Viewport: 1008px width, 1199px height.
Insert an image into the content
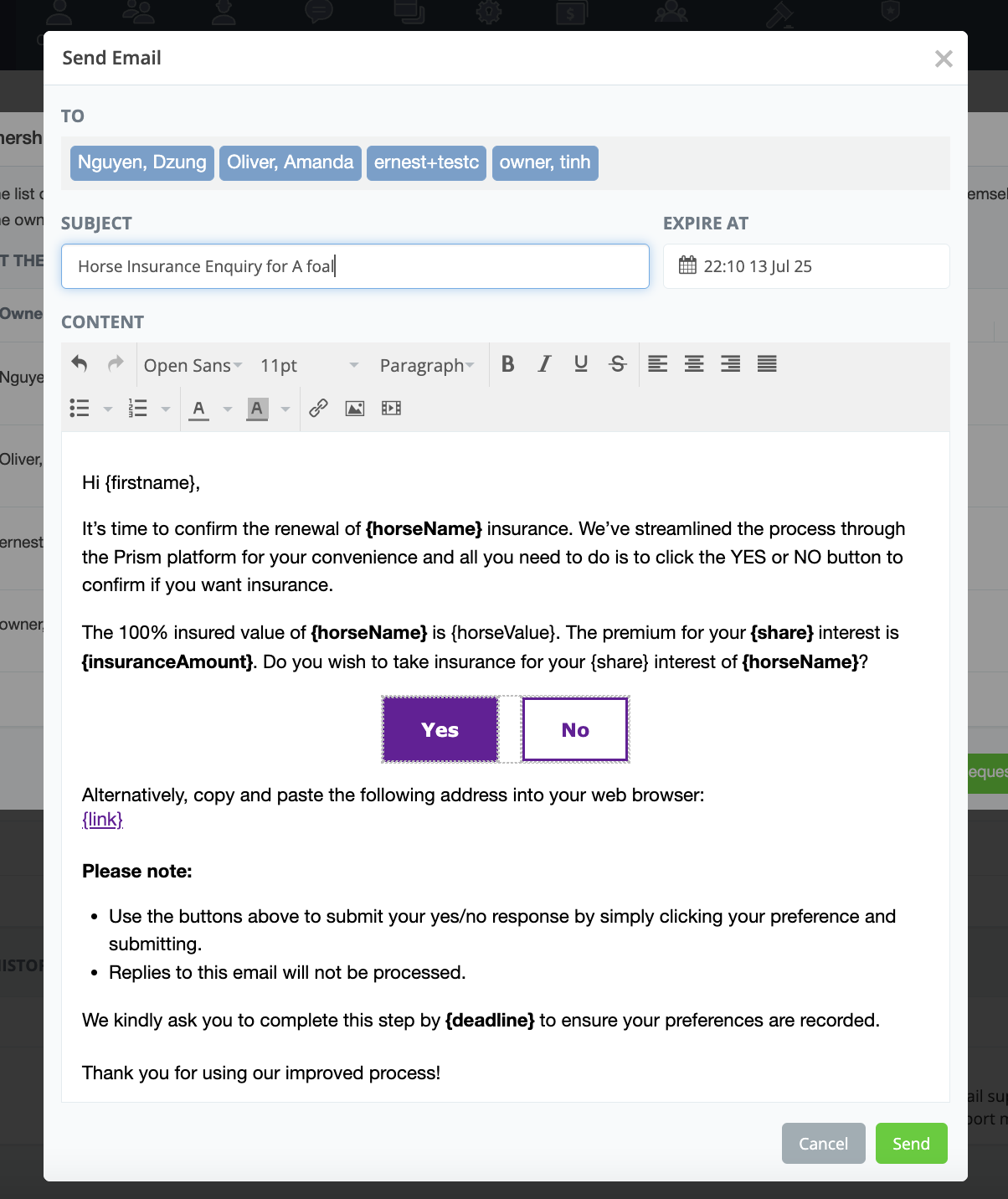355,409
